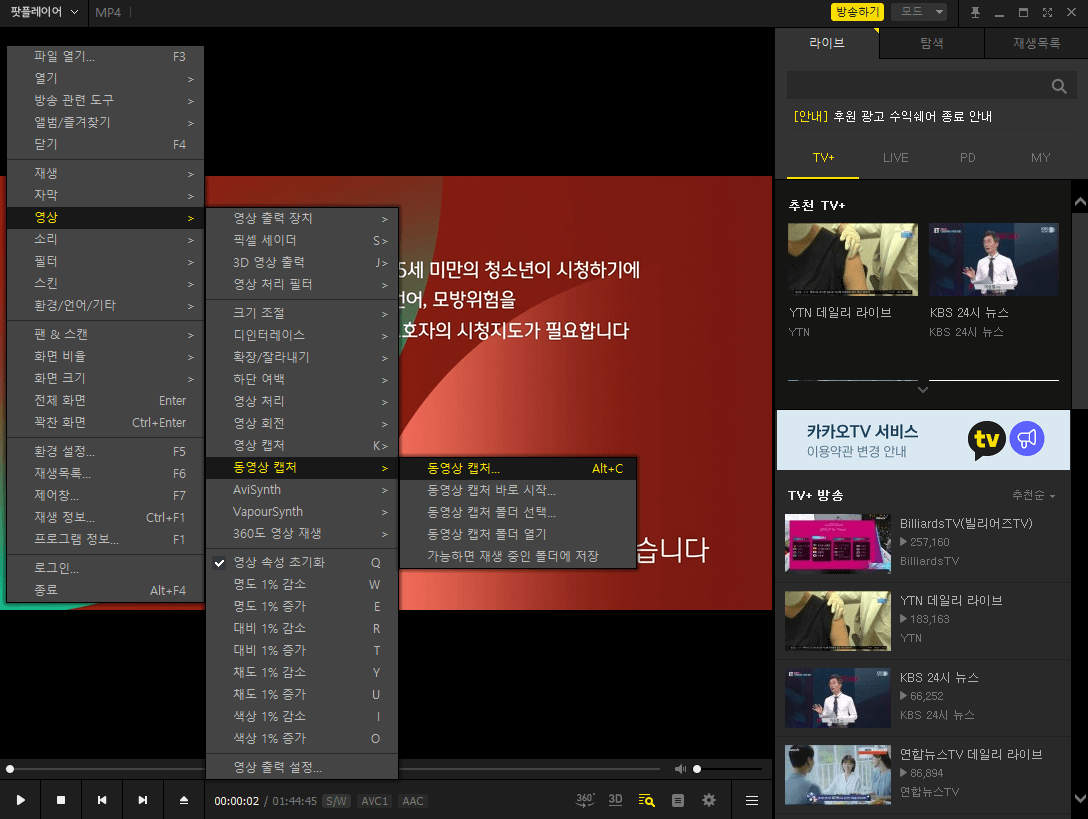Expand the recommended TV+ chevron
The height and width of the screenshot is (819, 1088).
click(x=923, y=390)
